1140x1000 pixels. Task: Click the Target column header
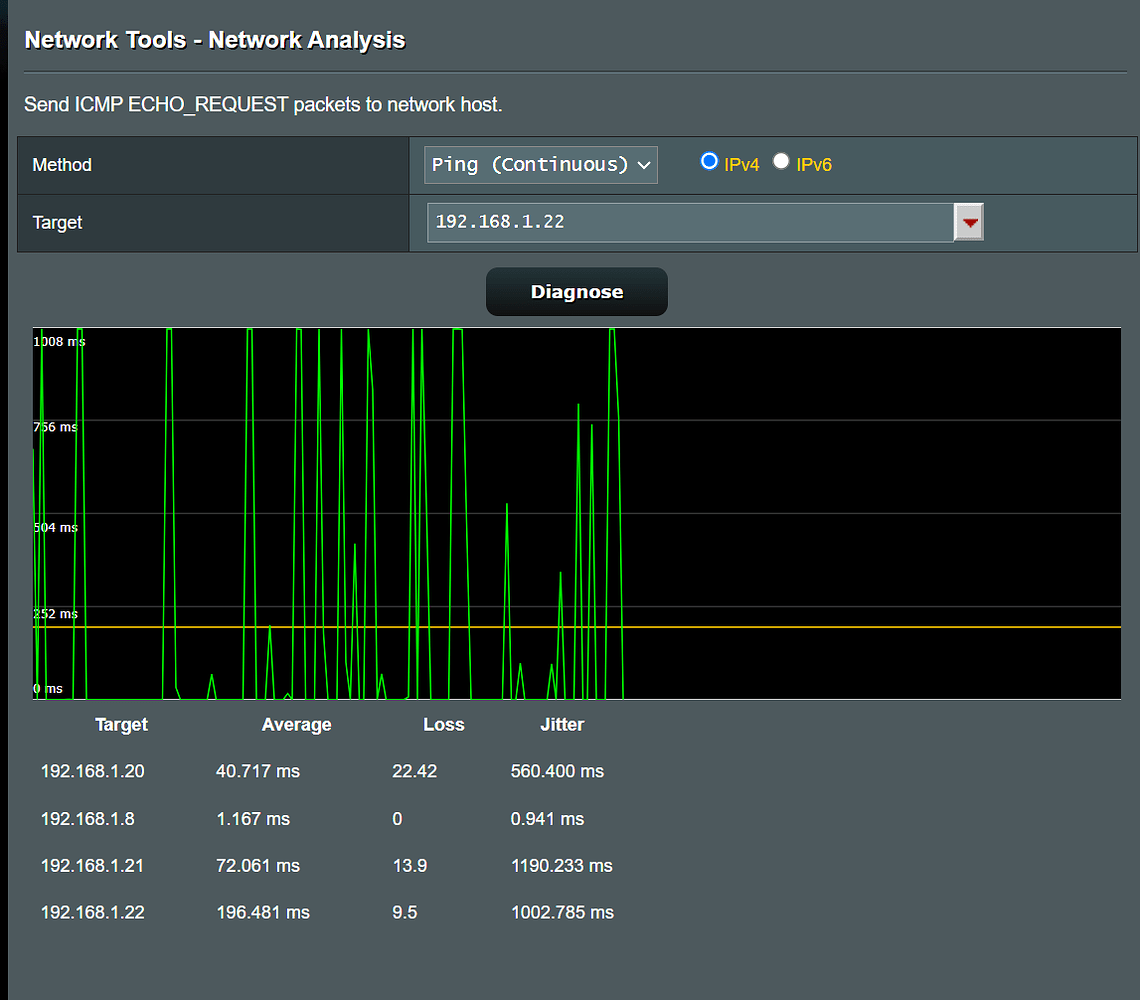tap(121, 724)
